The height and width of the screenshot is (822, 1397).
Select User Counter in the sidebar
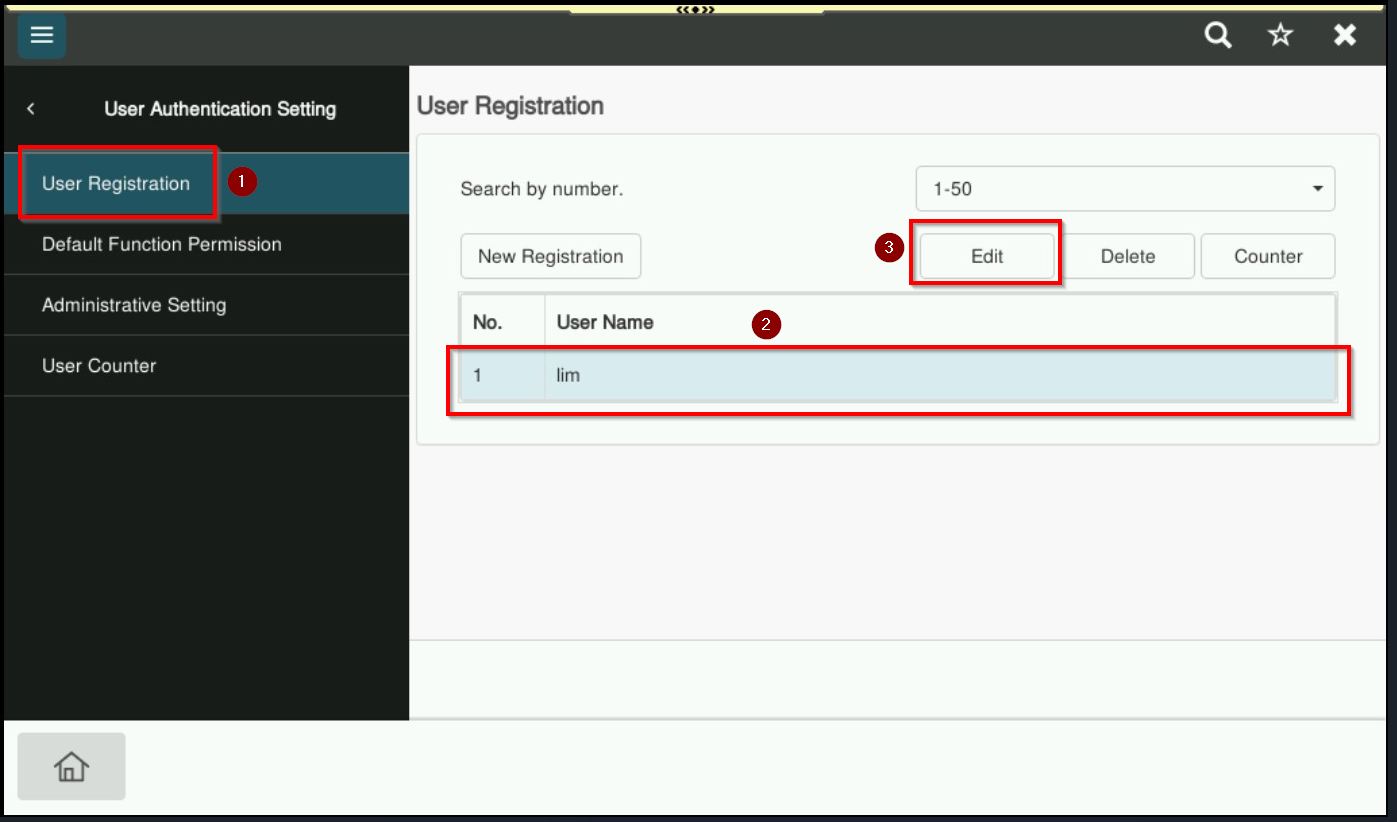tap(99, 366)
